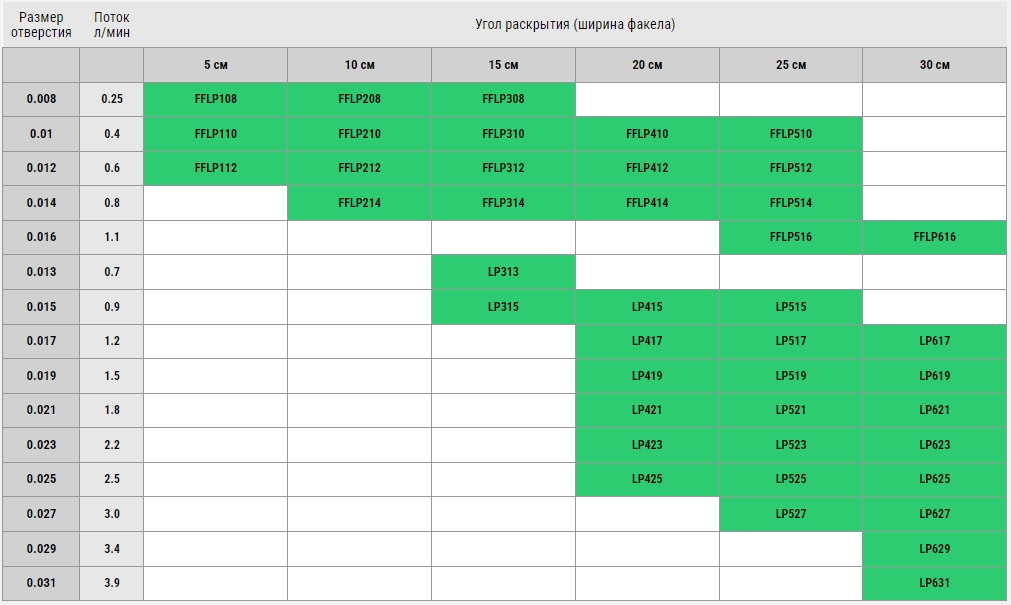Click the 5 см column header
This screenshot has width=1011, height=605.
(215, 65)
